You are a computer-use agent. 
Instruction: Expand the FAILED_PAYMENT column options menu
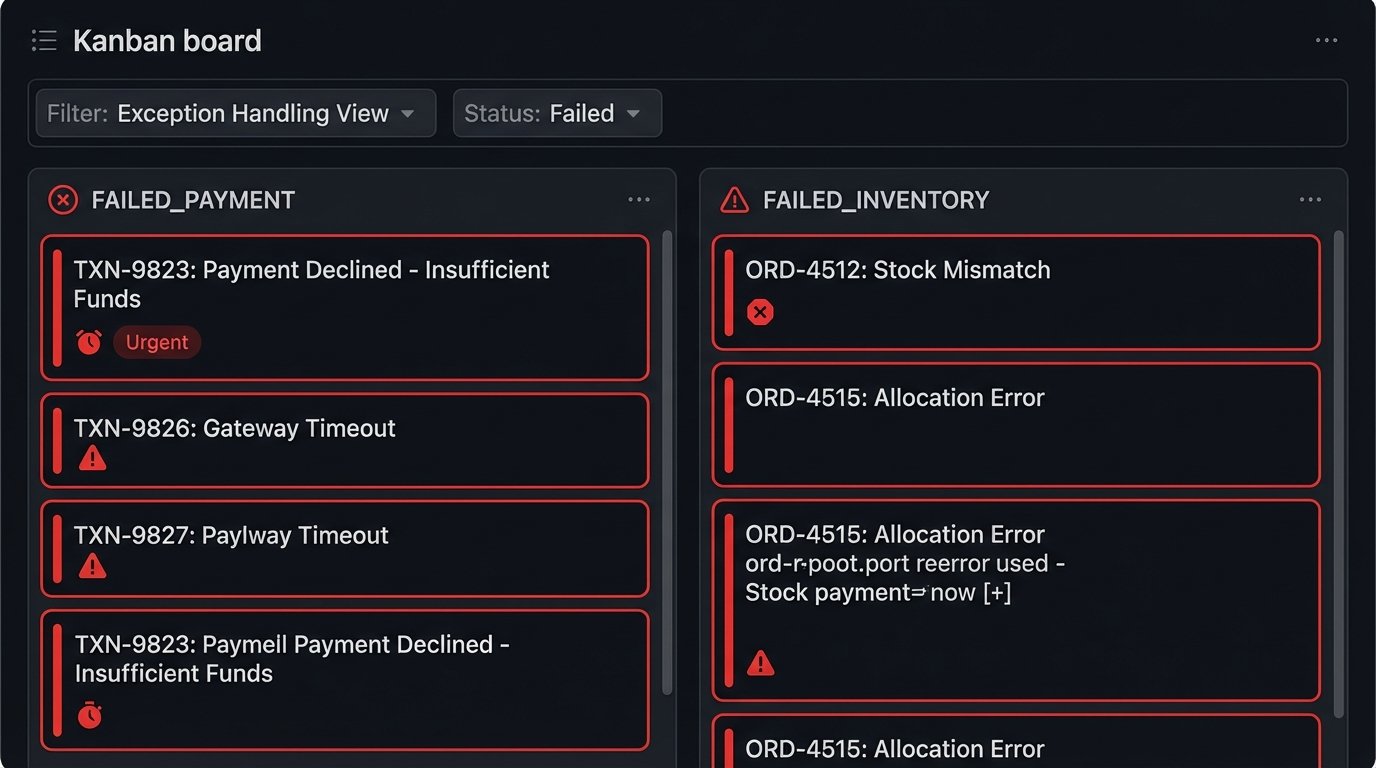(639, 199)
